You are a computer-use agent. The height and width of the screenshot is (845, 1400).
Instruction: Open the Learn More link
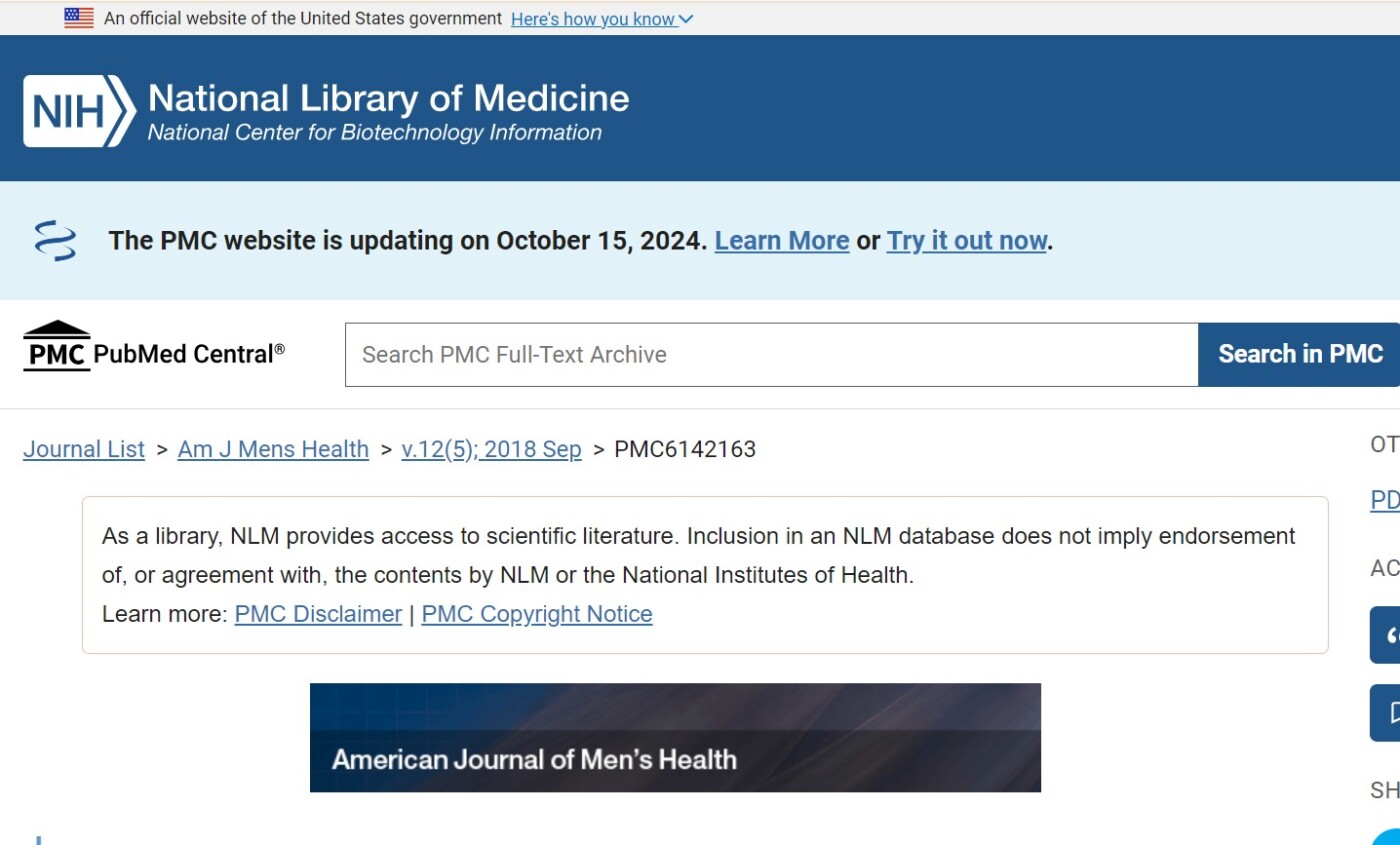click(x=782, y=241)
